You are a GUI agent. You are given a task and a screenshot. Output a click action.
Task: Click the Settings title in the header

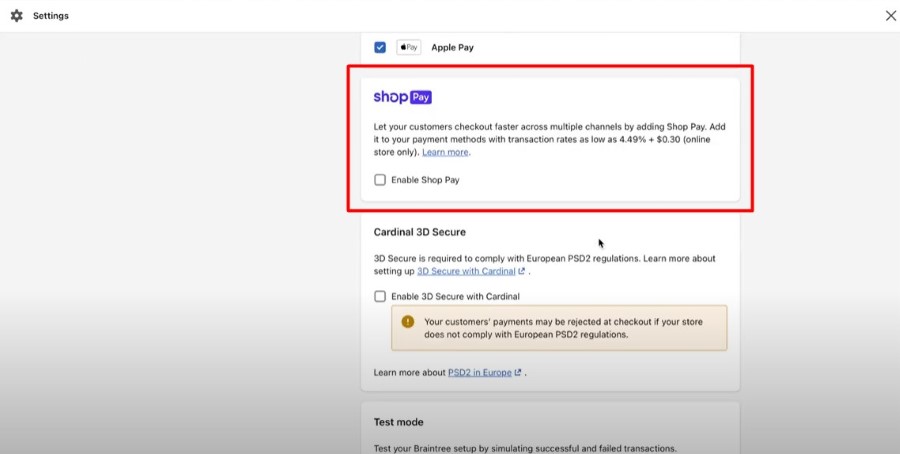click(51, 15)
